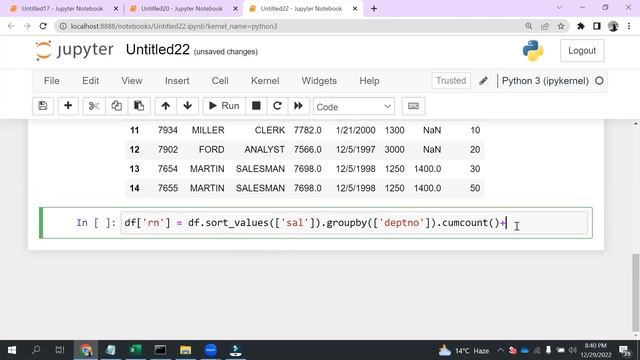640x360 pixels.
Task: Click the Trusted notebook button
Action: point(451,81)
